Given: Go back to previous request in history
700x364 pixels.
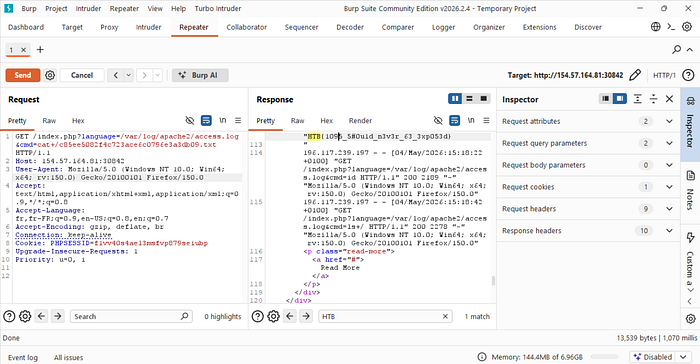Looking at the screenshot, I should tap(116, 75).
